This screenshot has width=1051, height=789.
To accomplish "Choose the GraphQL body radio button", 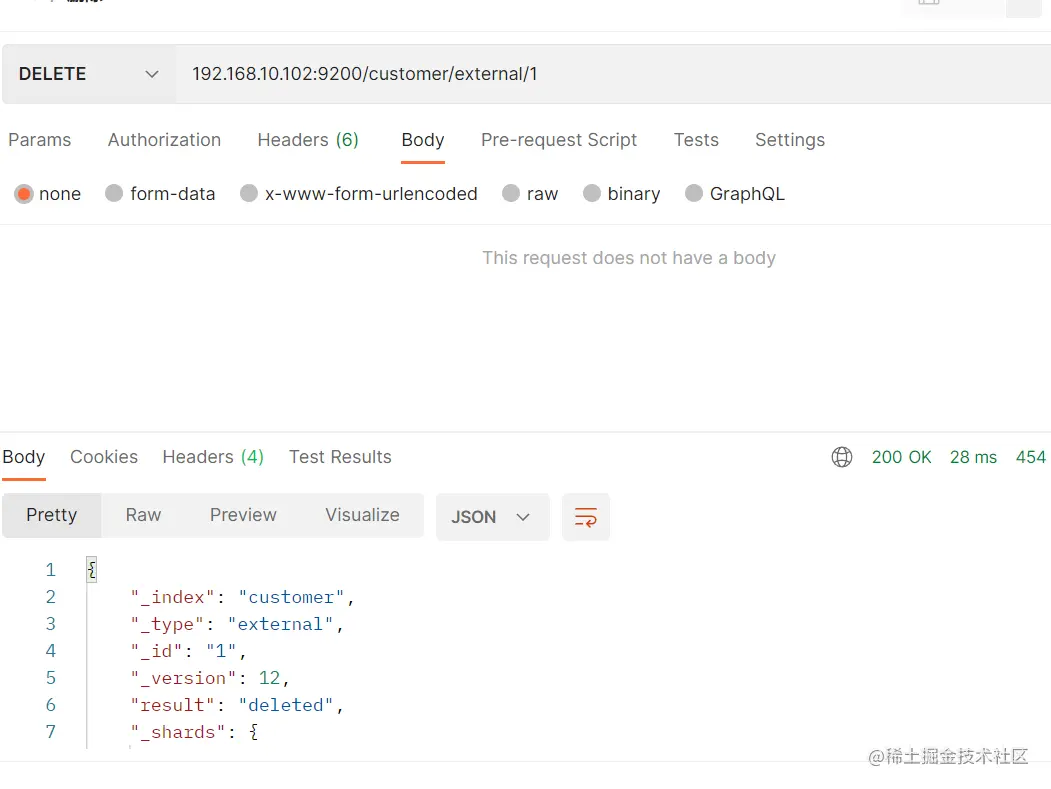I will [694, 194].
